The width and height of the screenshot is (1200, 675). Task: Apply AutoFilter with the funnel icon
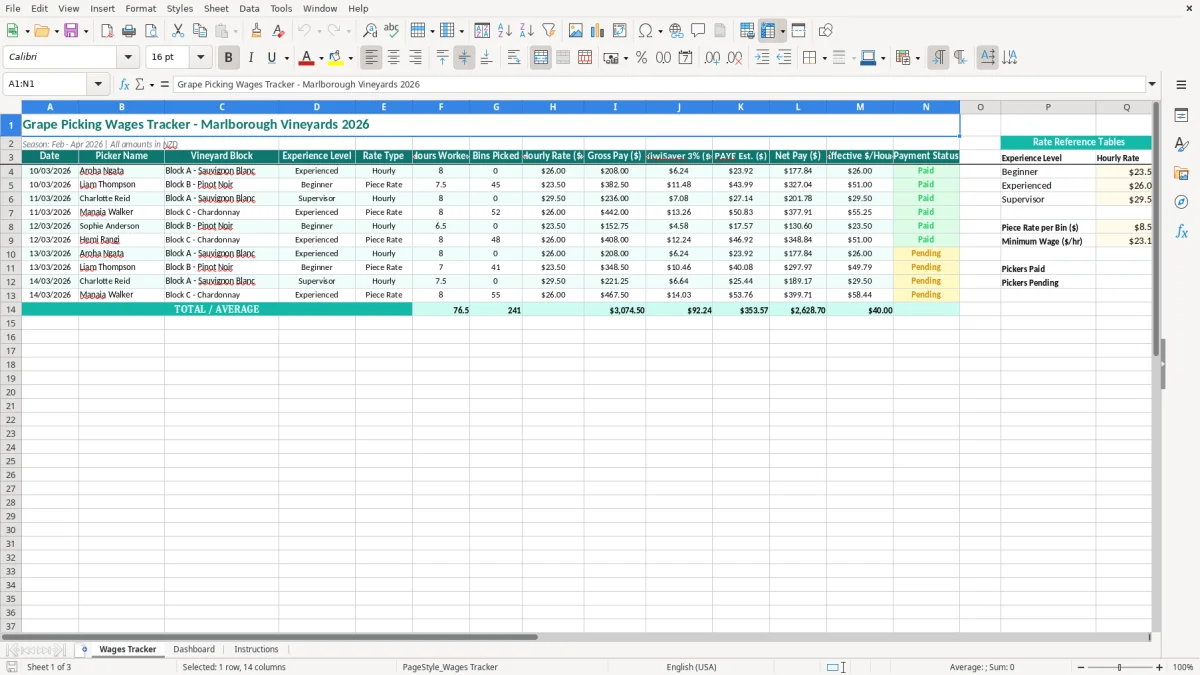pos(548,31)
